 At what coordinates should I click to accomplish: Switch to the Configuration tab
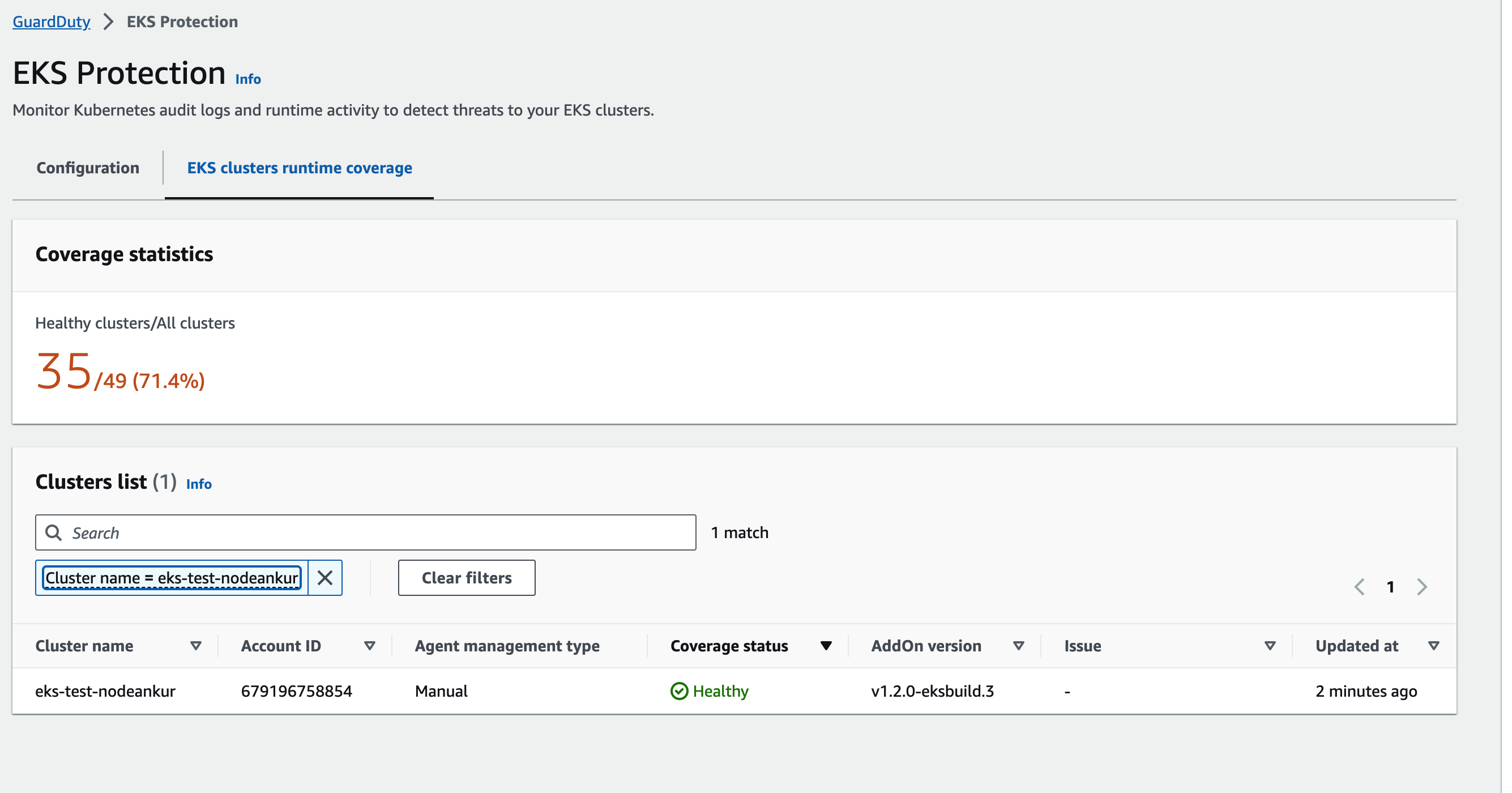pyautogui.click(x=88, y=168)
